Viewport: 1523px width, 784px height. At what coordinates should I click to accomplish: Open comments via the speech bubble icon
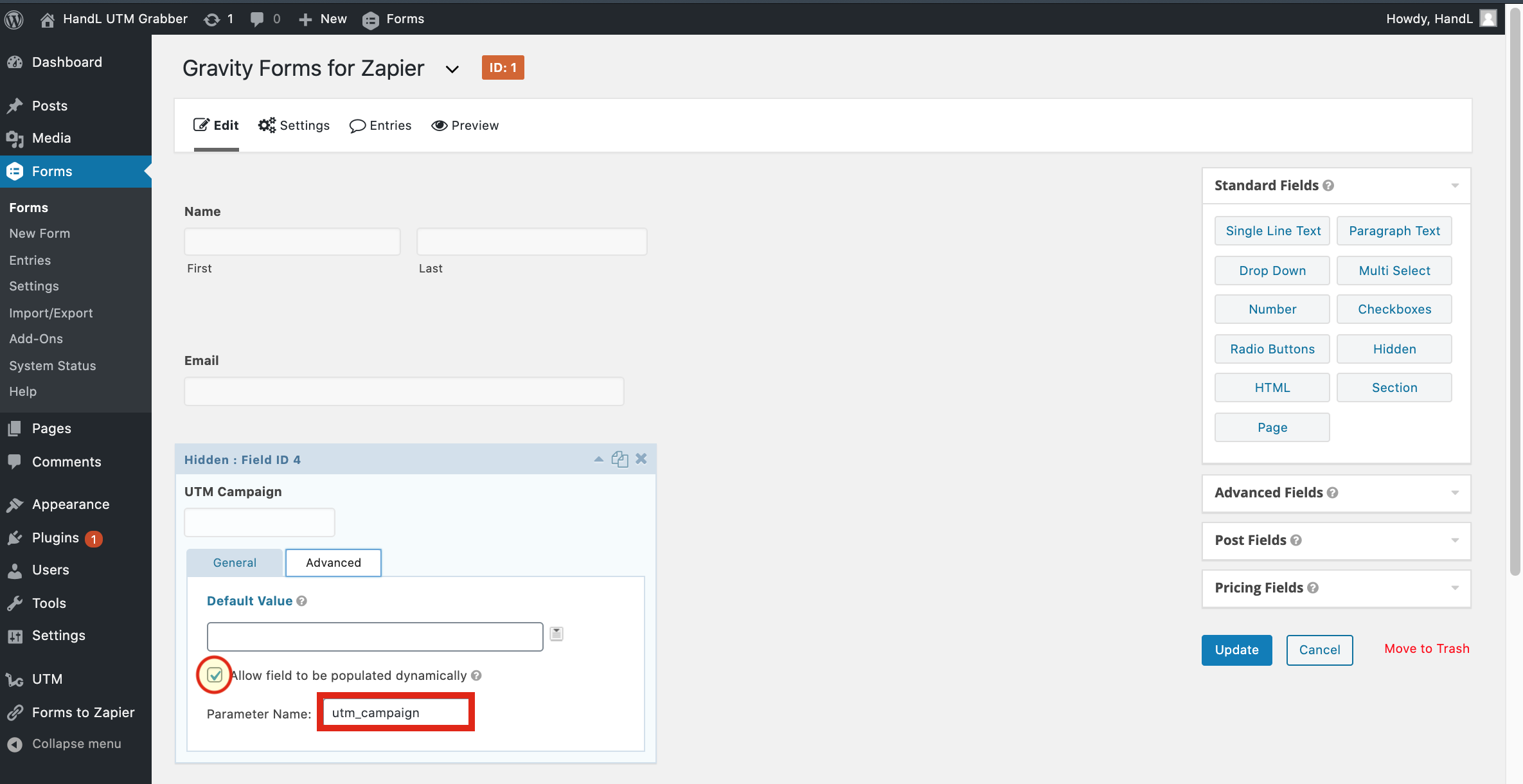[258, 19]
